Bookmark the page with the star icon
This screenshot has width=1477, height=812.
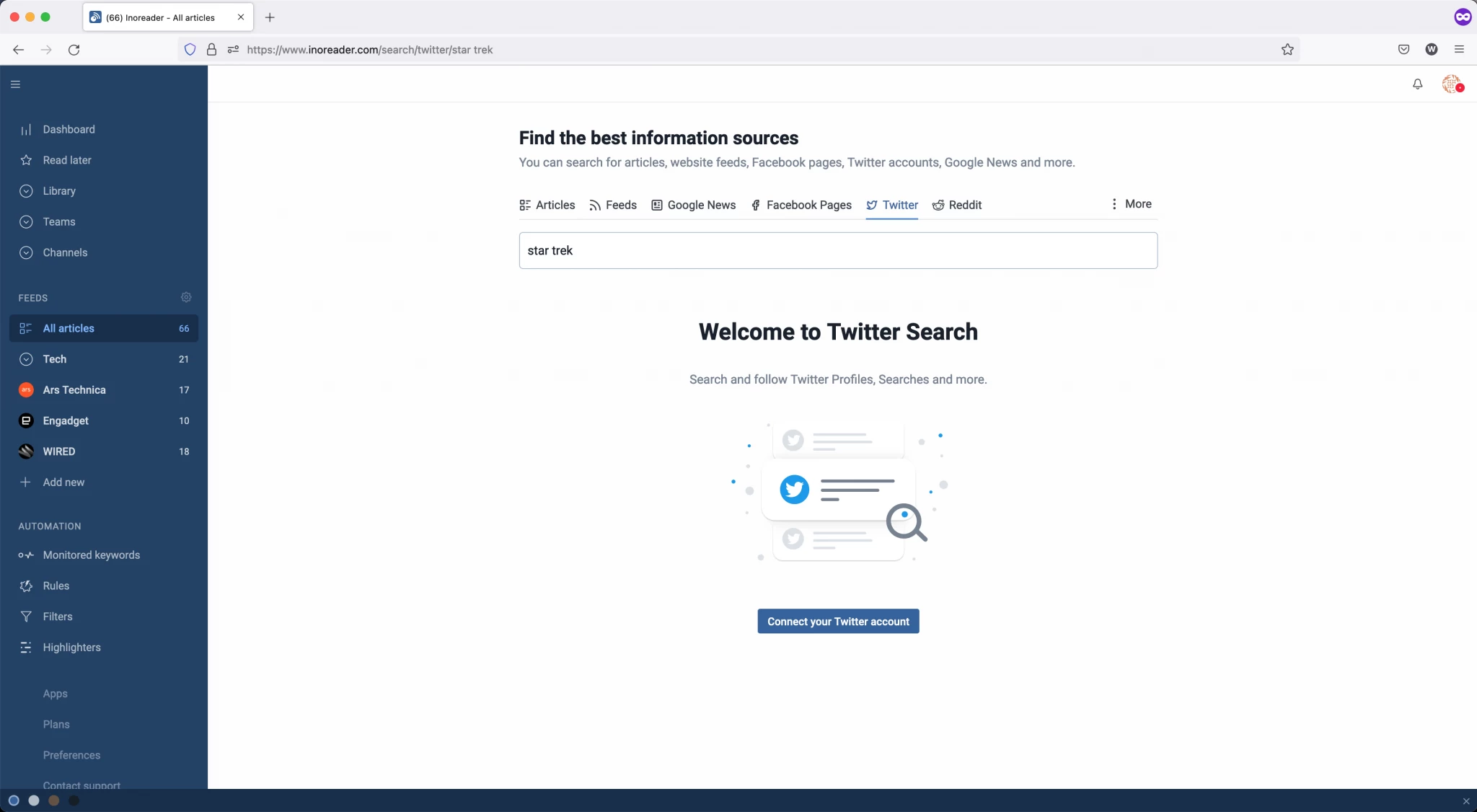tap(1287, 49)
